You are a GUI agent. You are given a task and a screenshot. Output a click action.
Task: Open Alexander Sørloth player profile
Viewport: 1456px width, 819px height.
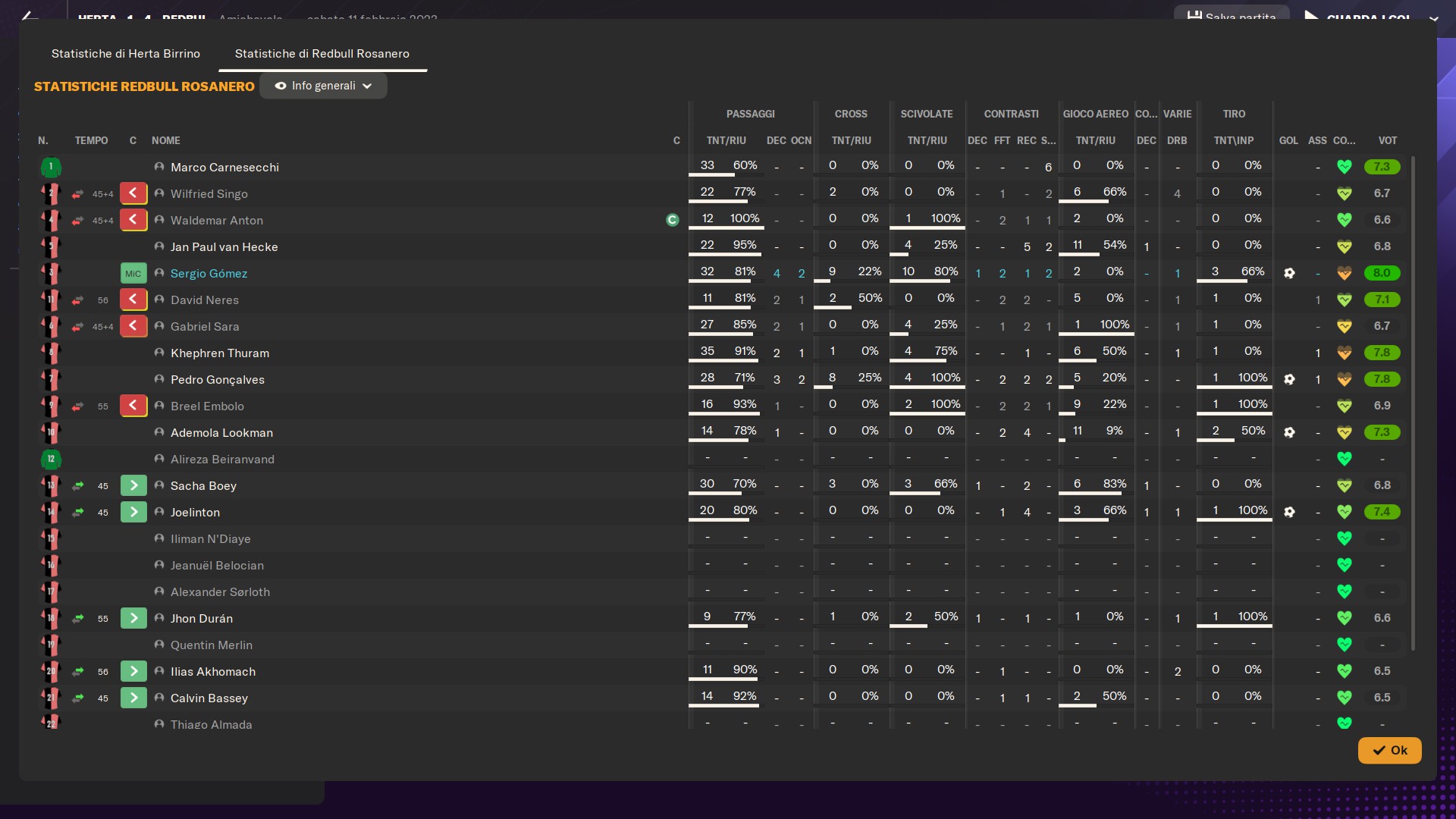click(220, 591)
